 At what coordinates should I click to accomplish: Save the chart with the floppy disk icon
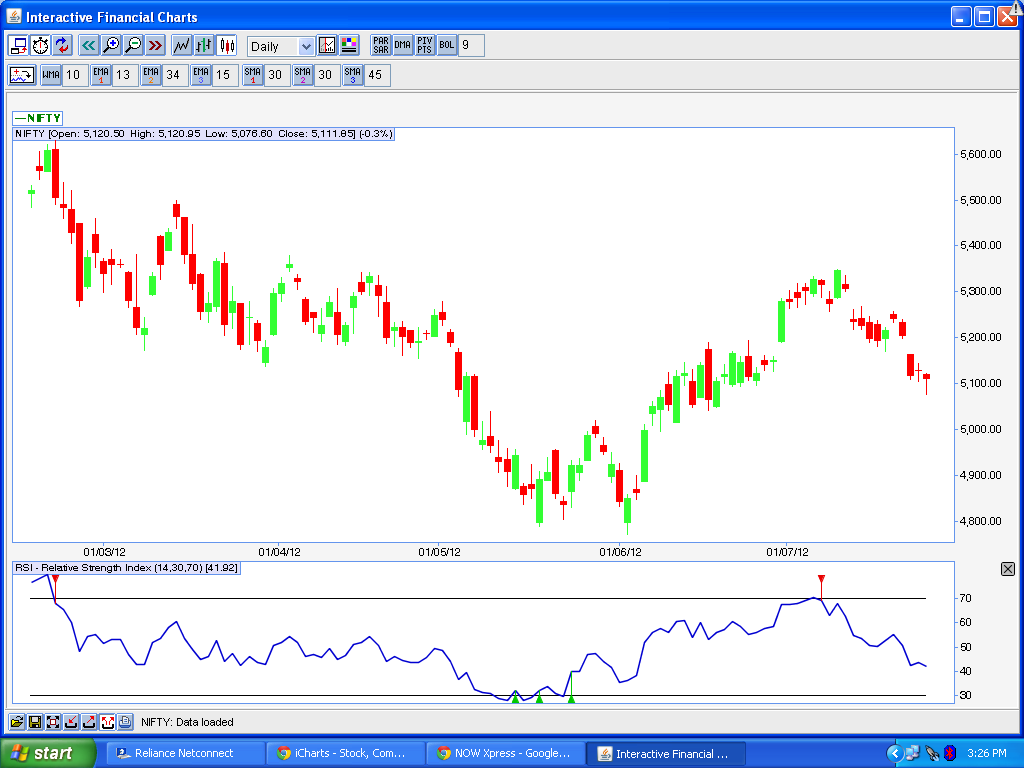(35, 722)
